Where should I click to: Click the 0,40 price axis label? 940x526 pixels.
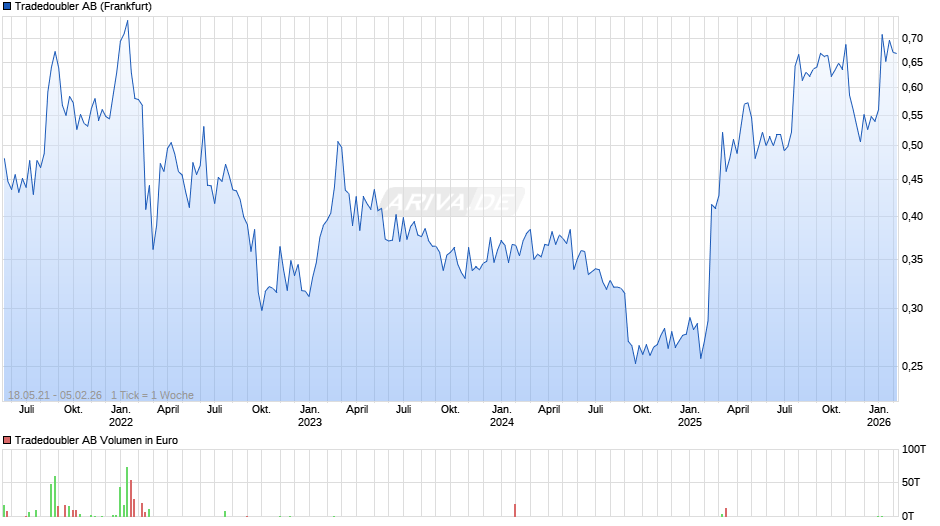(912, 216)
